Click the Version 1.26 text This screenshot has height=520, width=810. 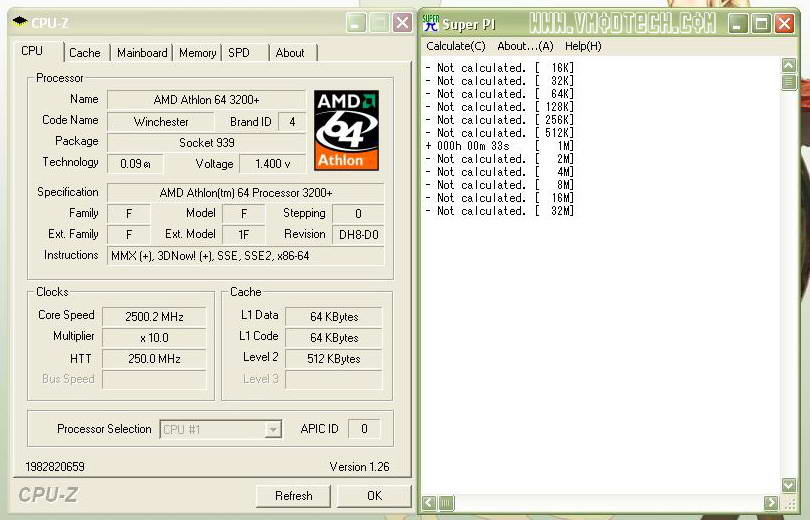pos(360,467)
